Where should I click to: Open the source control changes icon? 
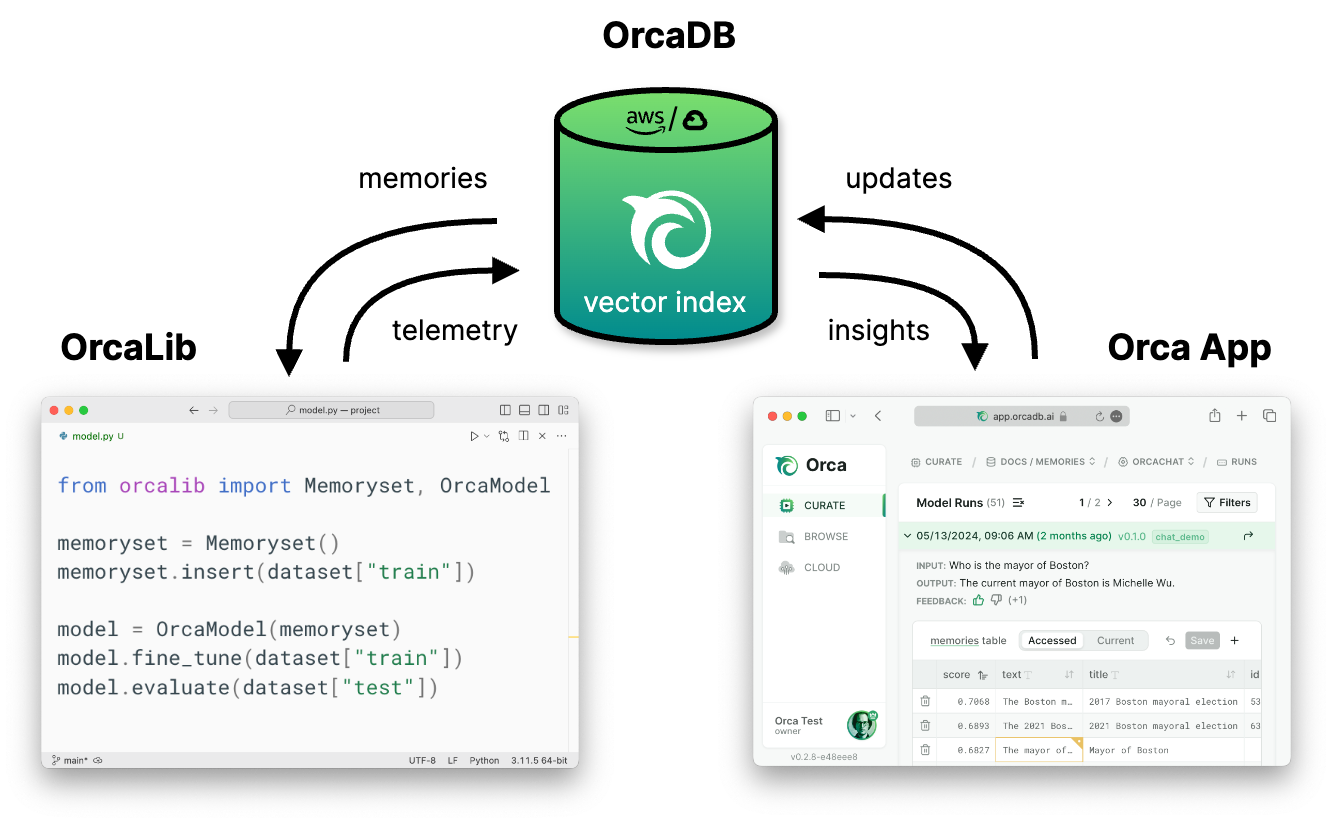pyautogui.click(x=504, y=436)
